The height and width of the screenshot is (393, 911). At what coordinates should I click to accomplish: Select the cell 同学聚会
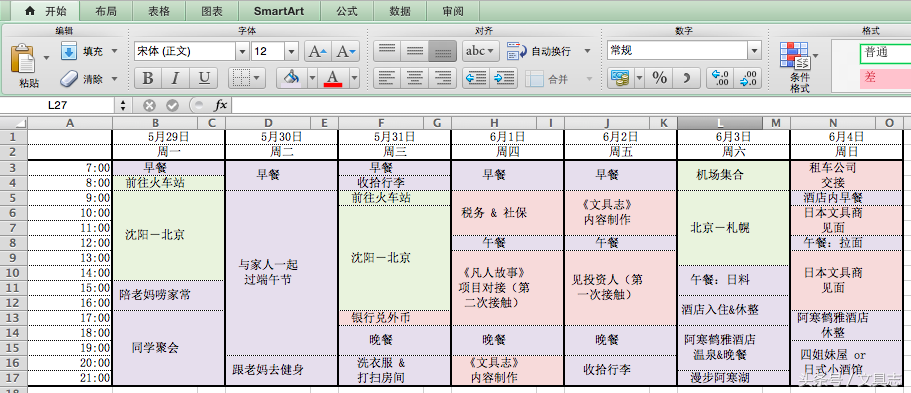pyautogui.click(x=168, y=348)
